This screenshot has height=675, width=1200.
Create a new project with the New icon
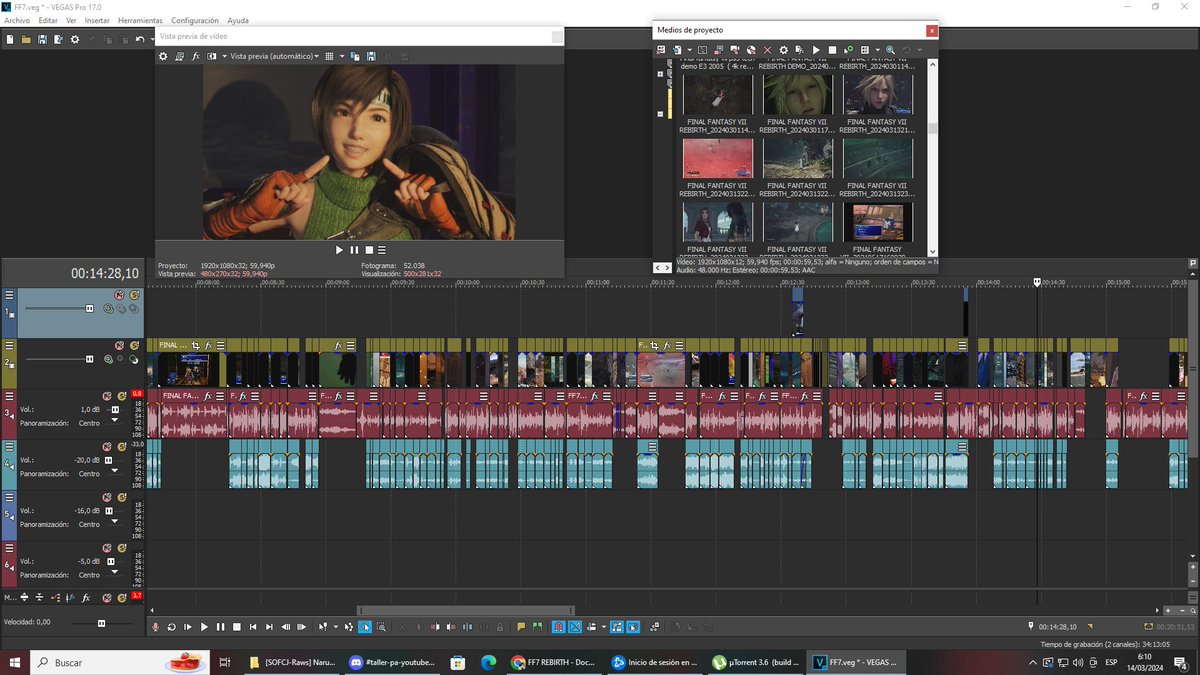(10, 40)
